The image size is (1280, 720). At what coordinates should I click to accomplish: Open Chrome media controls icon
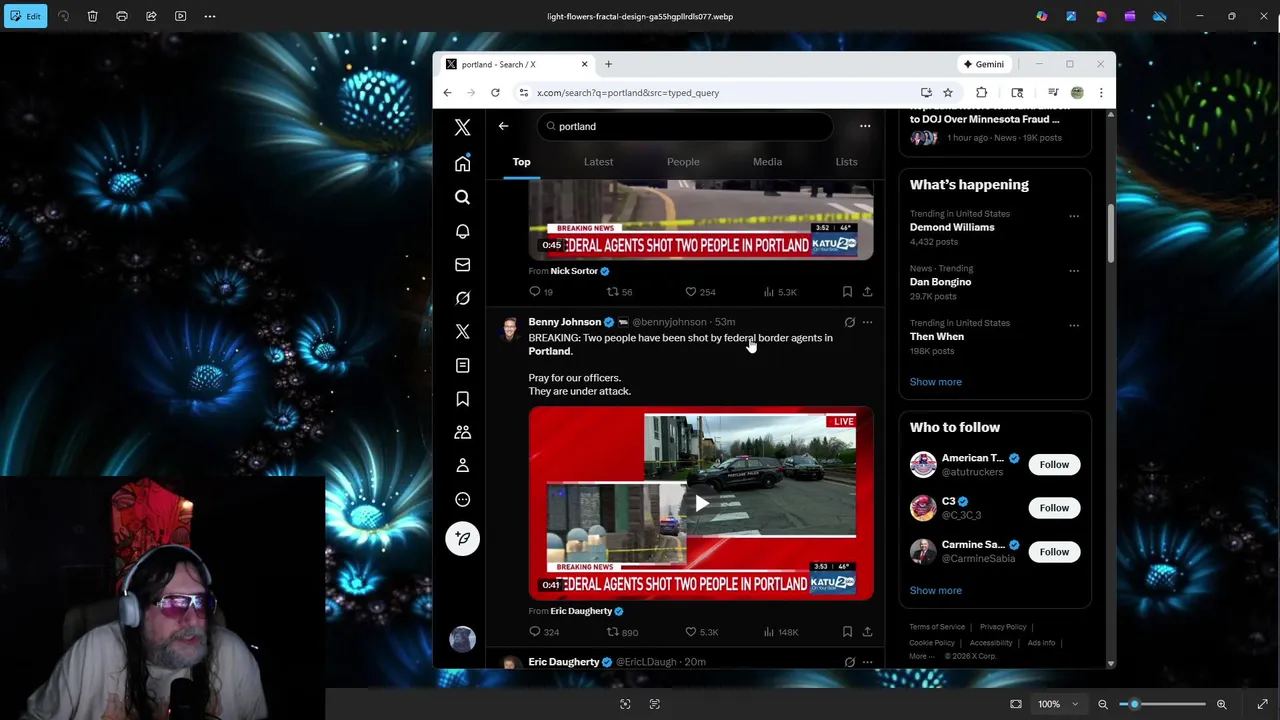(x=1053, y=93)
